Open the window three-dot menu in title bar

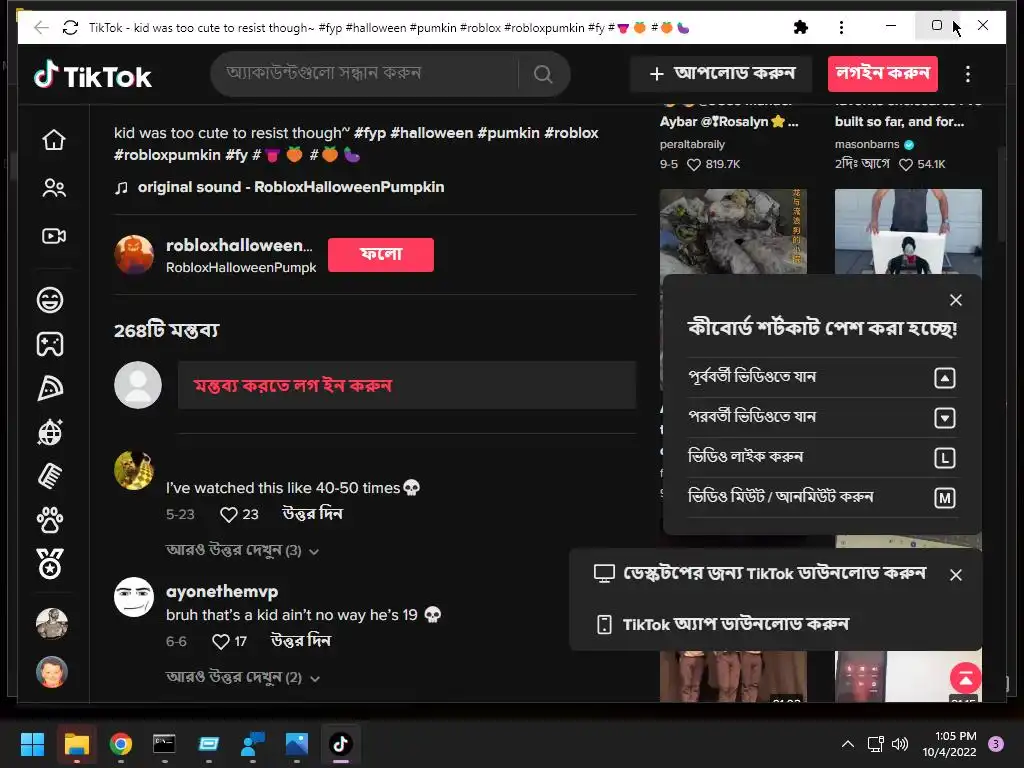841,27
